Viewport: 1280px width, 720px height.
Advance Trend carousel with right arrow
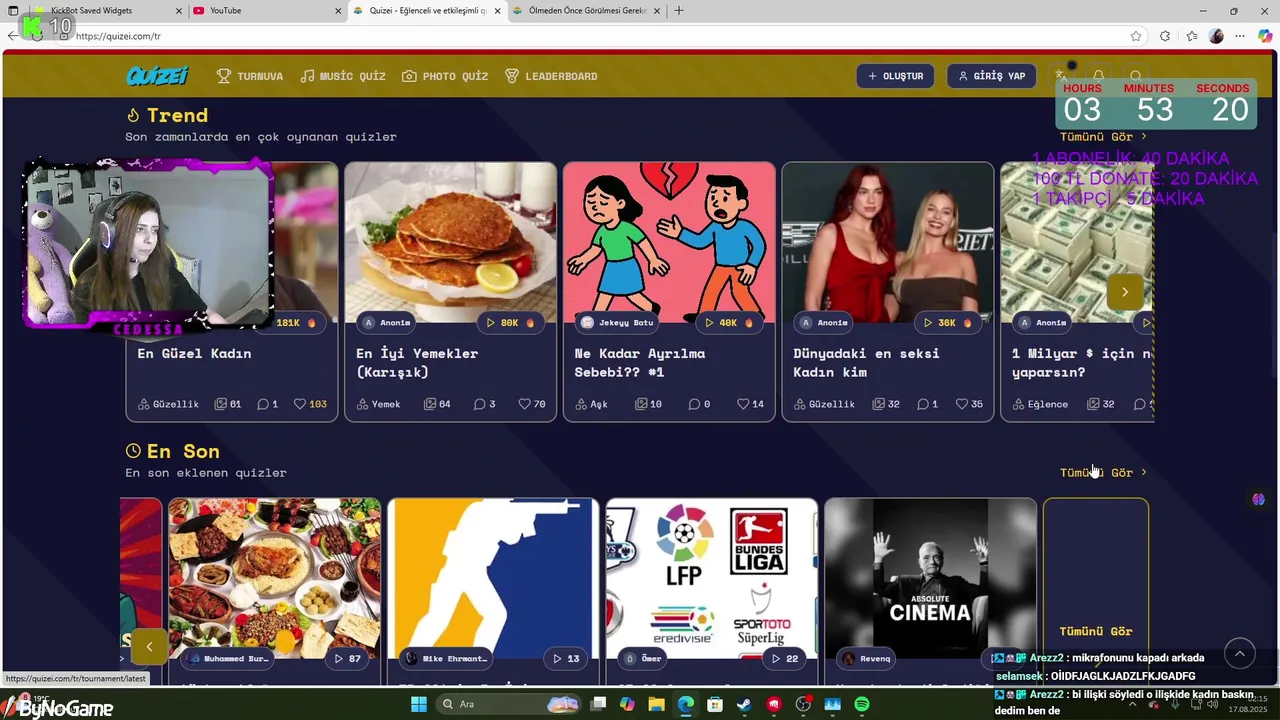(1124, 292)
